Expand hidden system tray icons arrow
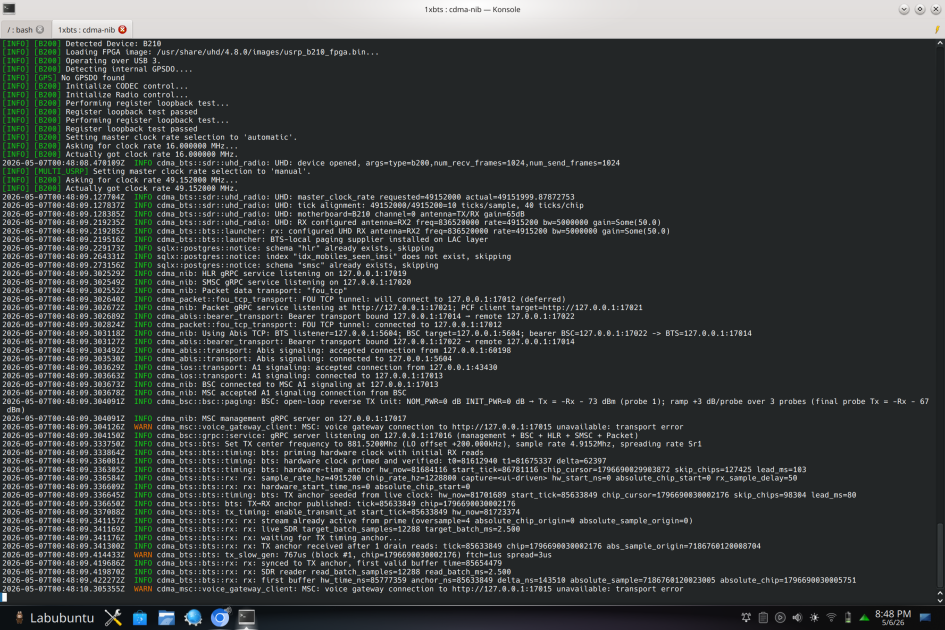The height and width of the screenshot is (630, 945). click(864, 617)
